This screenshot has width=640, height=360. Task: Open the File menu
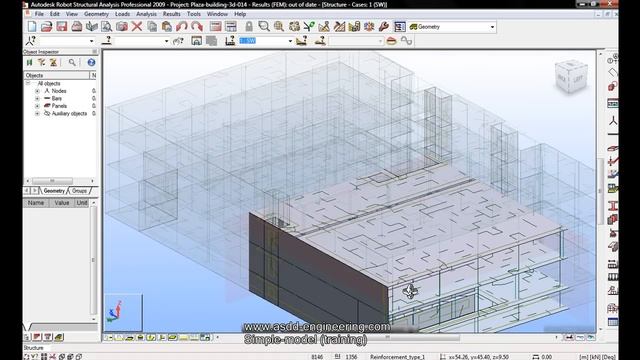click(39, 14)
